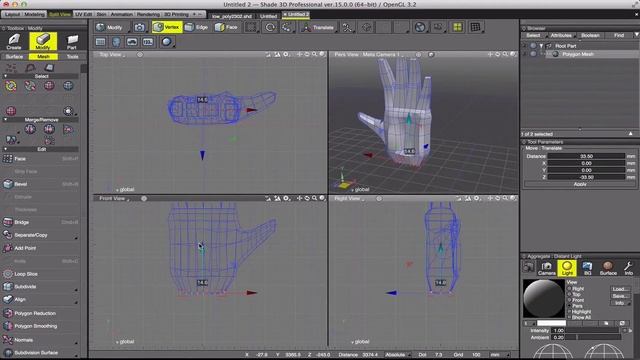This screenshot has width=640, height=360.
Task: Click the Select button in Browser
Action: click(533, 36)
